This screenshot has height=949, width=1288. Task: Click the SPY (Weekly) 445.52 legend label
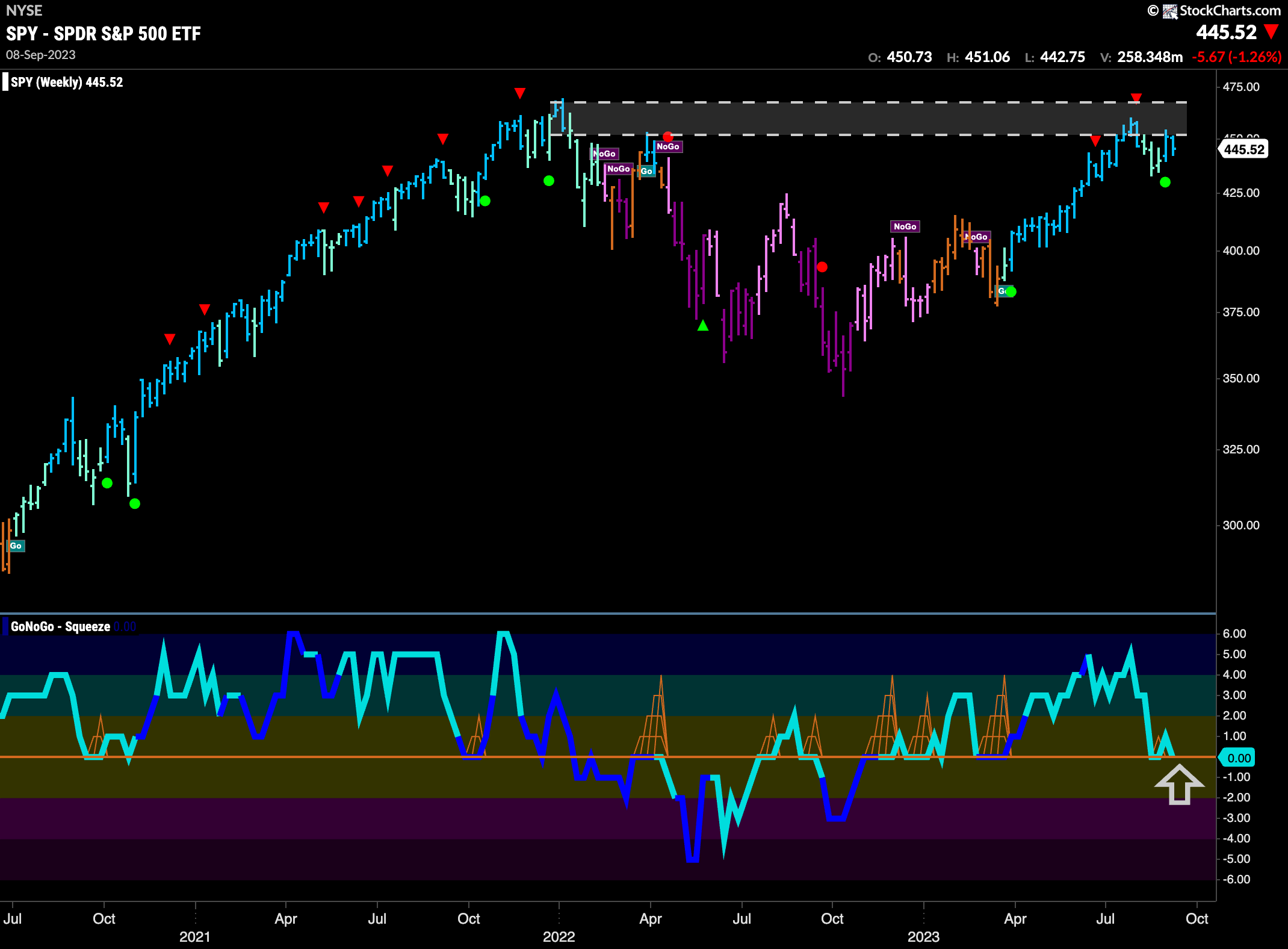67,82
